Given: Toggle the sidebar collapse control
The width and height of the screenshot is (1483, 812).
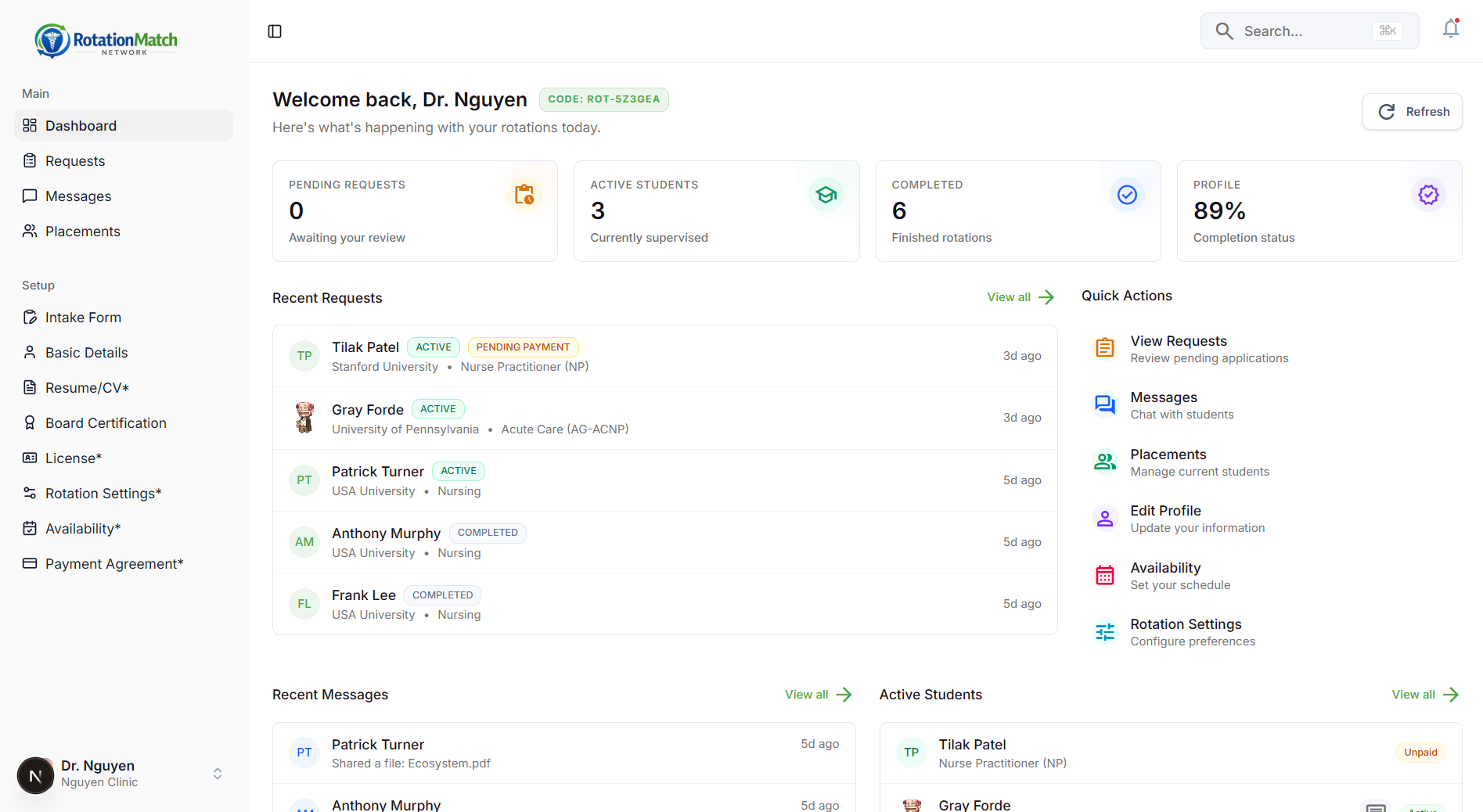Looking at the screenshot, I should click(x=274, y=31).
